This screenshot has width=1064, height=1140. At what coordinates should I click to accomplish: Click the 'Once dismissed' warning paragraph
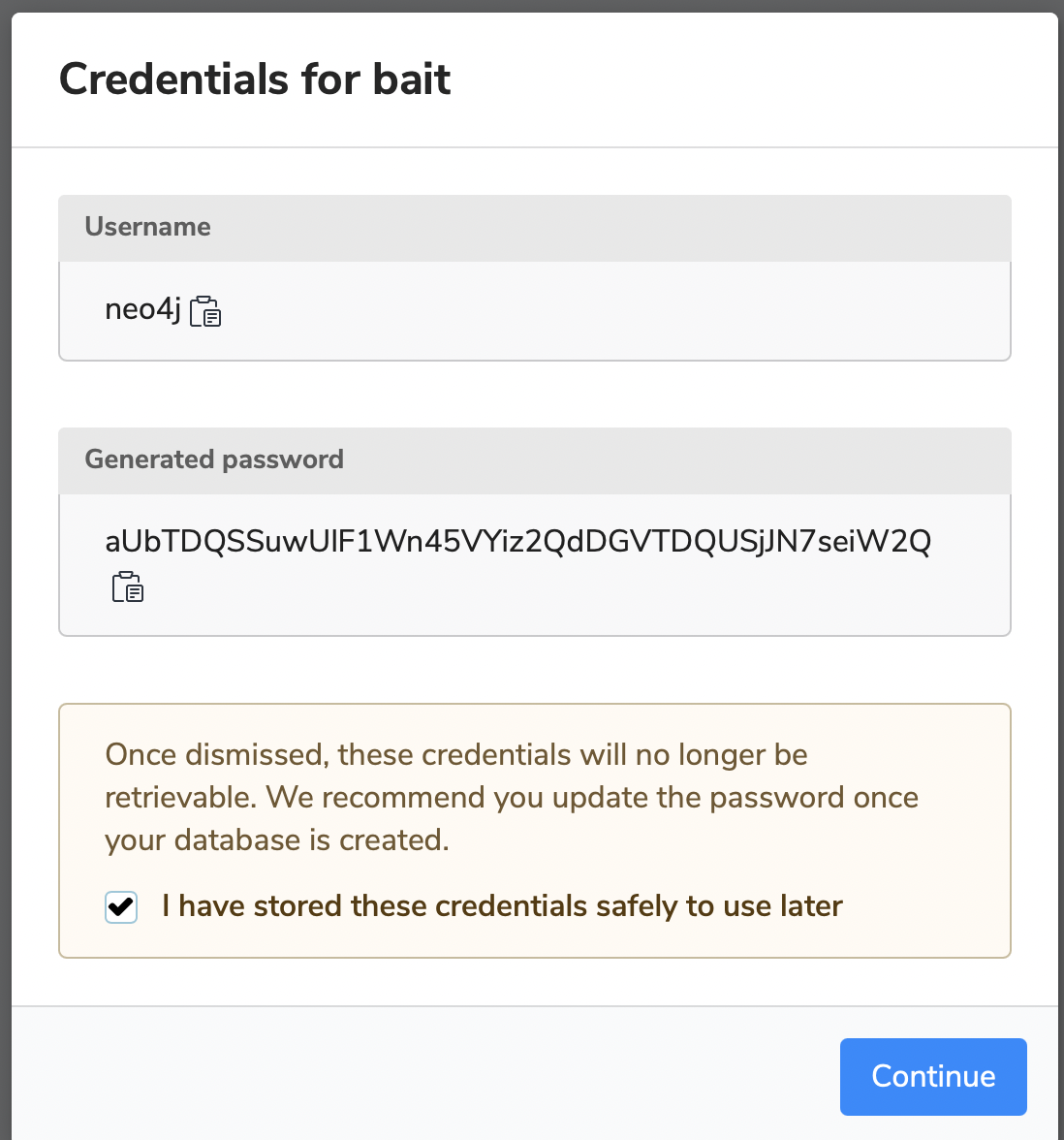pos(512,798)
